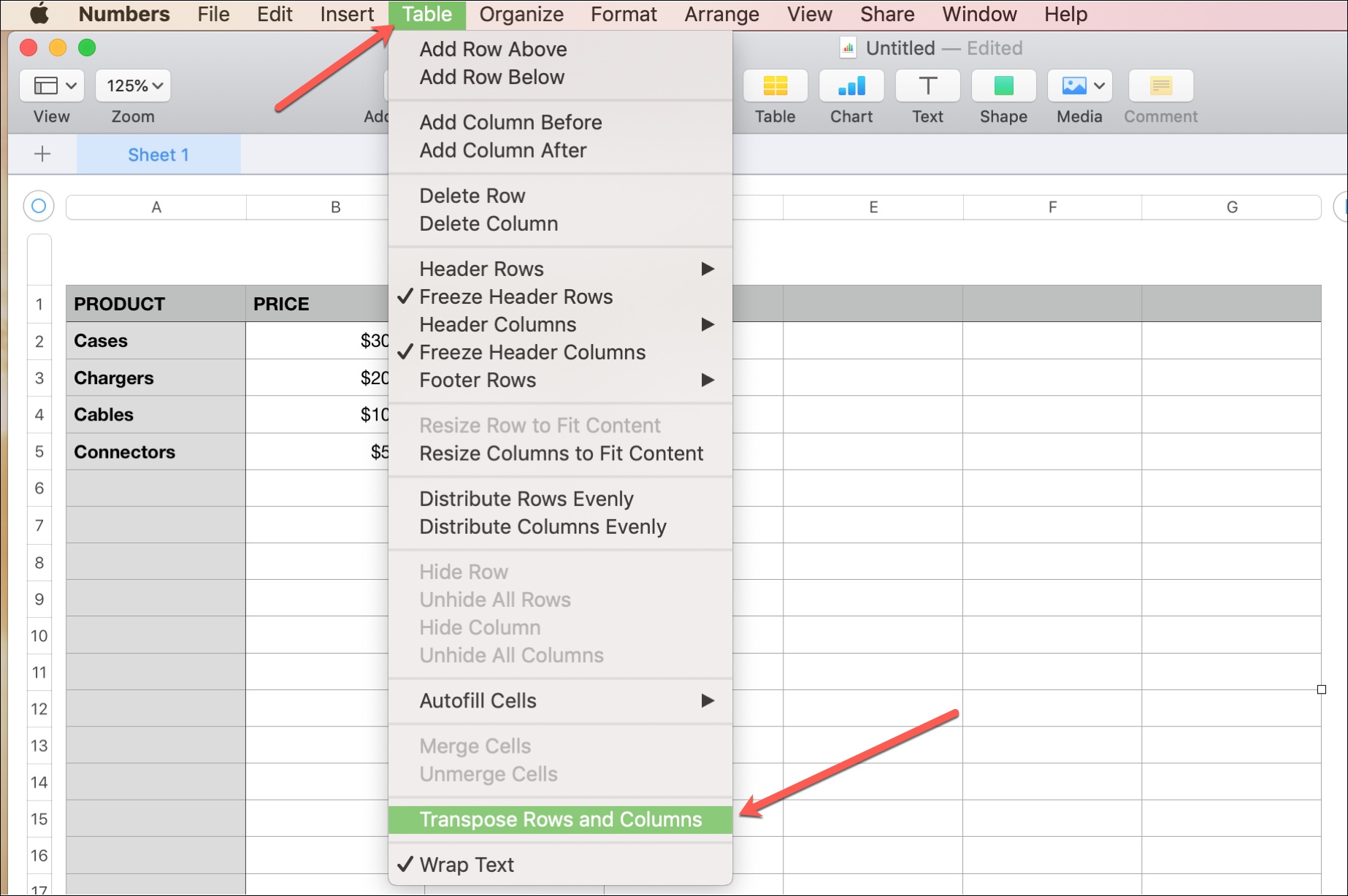Insert a Chart from toolbar
This screenshot has width=1348, height=896.
tap(851, 86)
